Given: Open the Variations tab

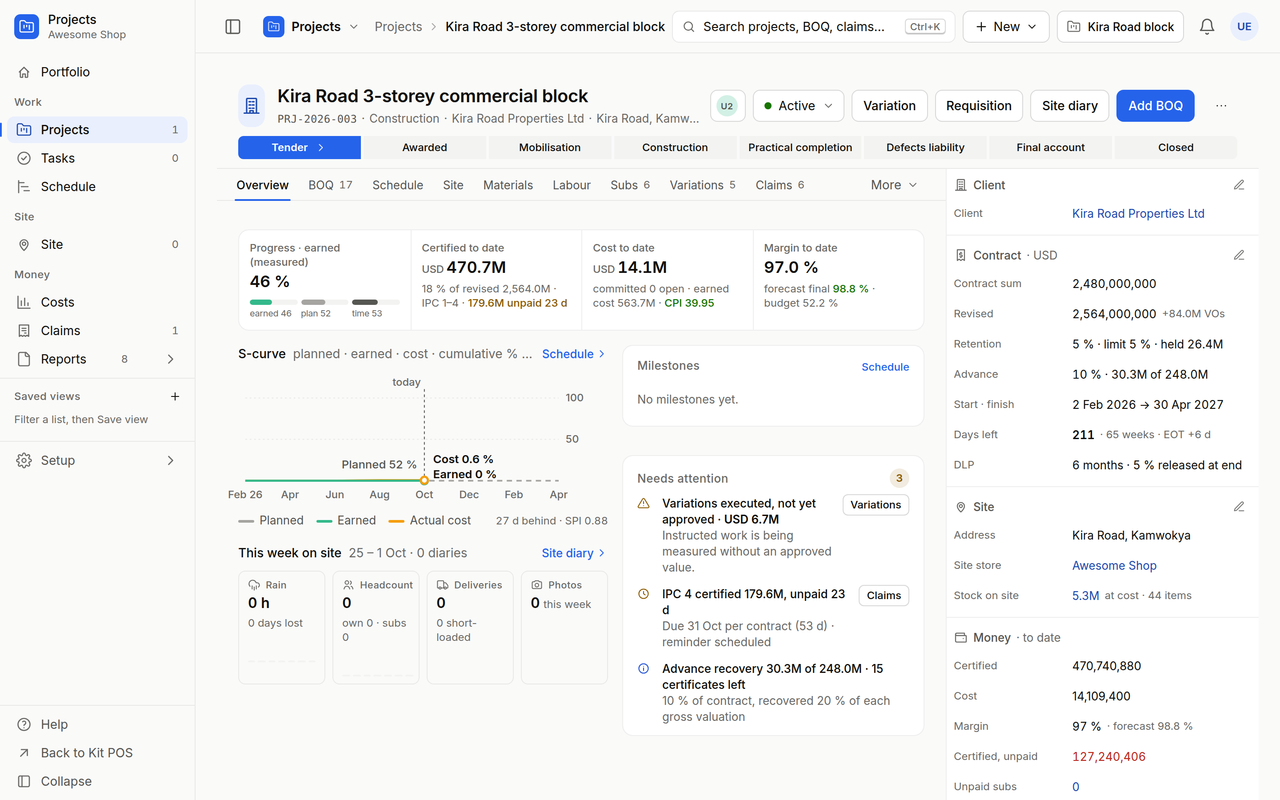Looking at the screenshot, I should (703, 185).
